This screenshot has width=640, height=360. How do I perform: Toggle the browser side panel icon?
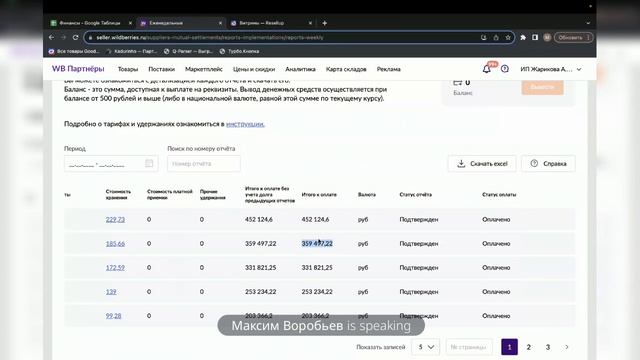click(535, 37)
